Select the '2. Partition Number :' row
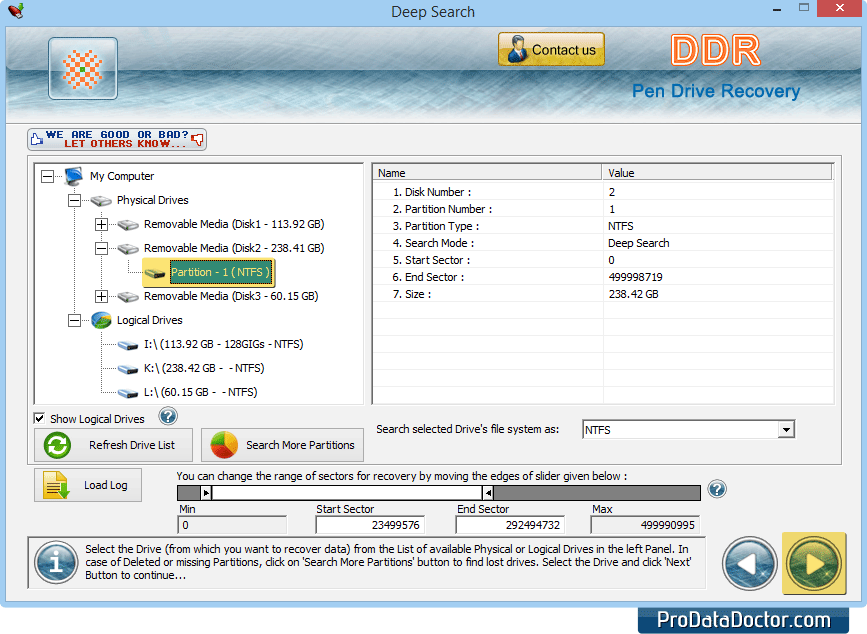This screenshot has height=634, width=867. pos(603,209)
